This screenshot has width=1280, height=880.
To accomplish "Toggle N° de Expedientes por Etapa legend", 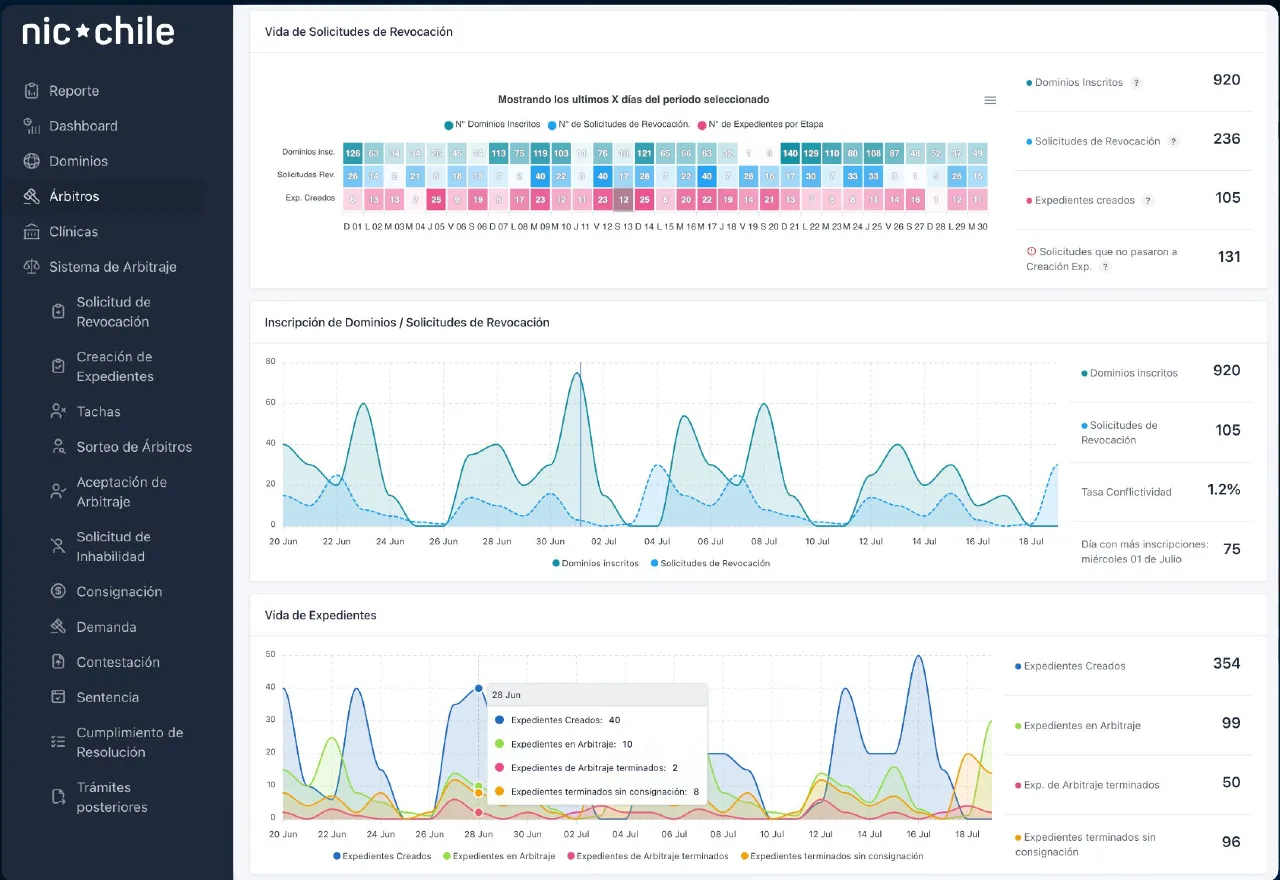I will coord(760,125).
